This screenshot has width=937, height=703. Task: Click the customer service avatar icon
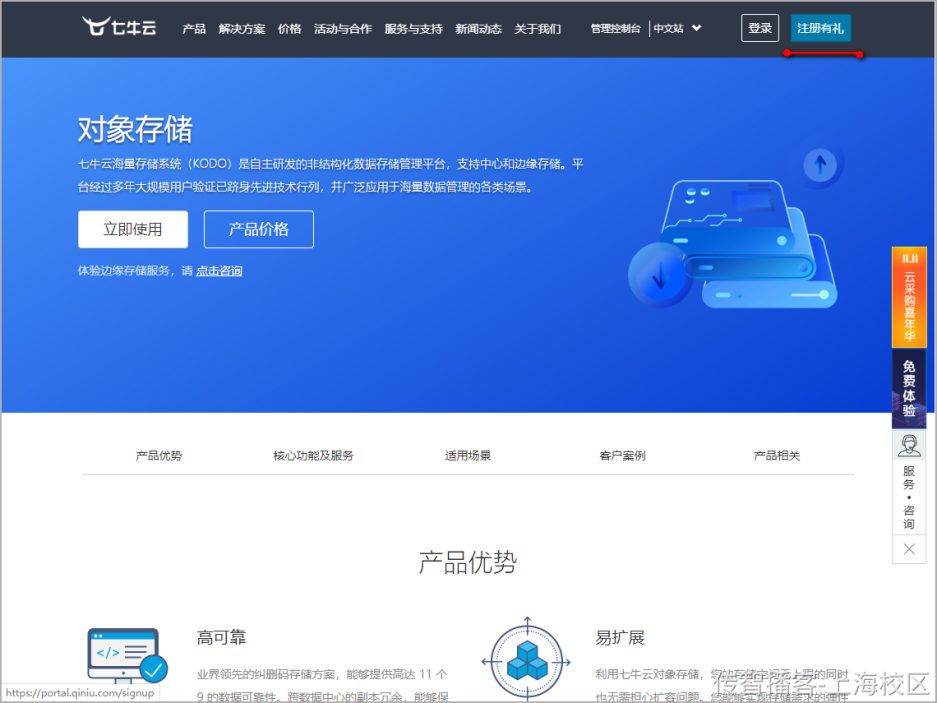pyautogui.click(x=909, y=446)
